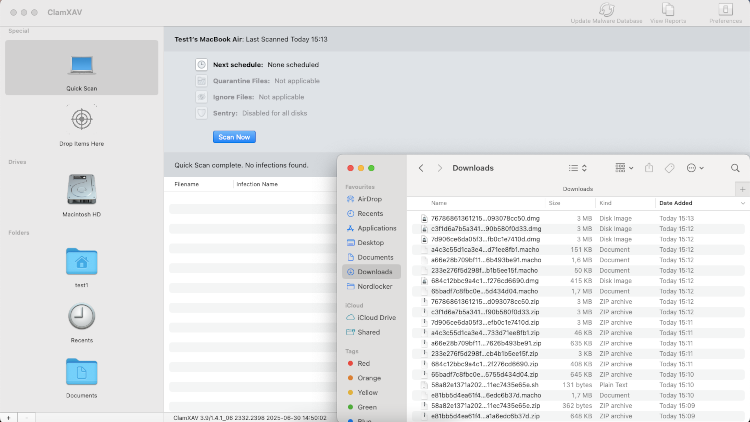Select file e81bb5d4ea61f4...6edc6b37d.macho

click(x=580, y=395)
